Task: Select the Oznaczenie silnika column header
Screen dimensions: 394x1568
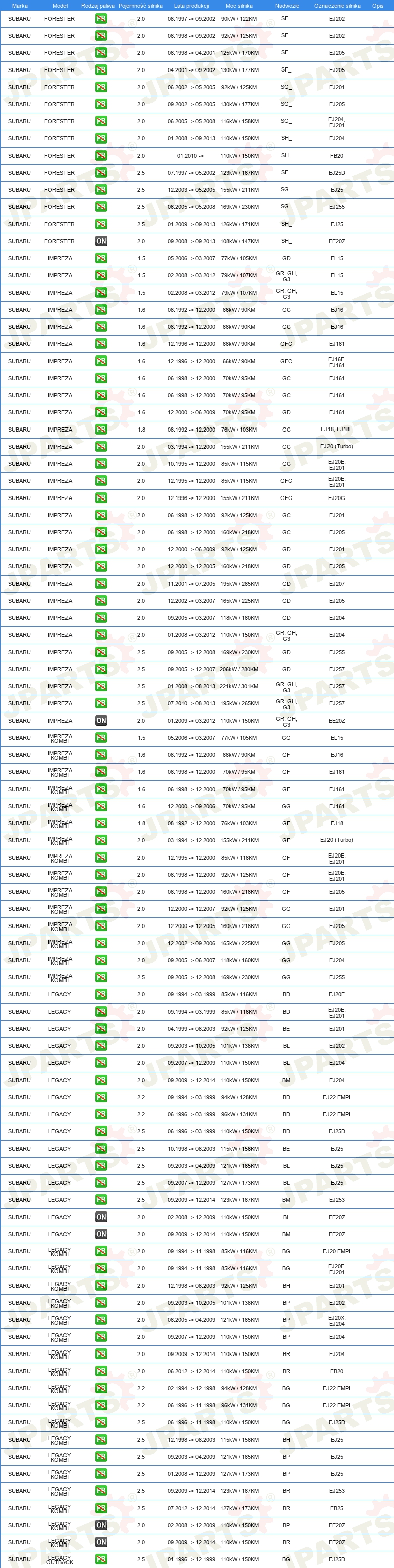Action: [x=337, y=6]
